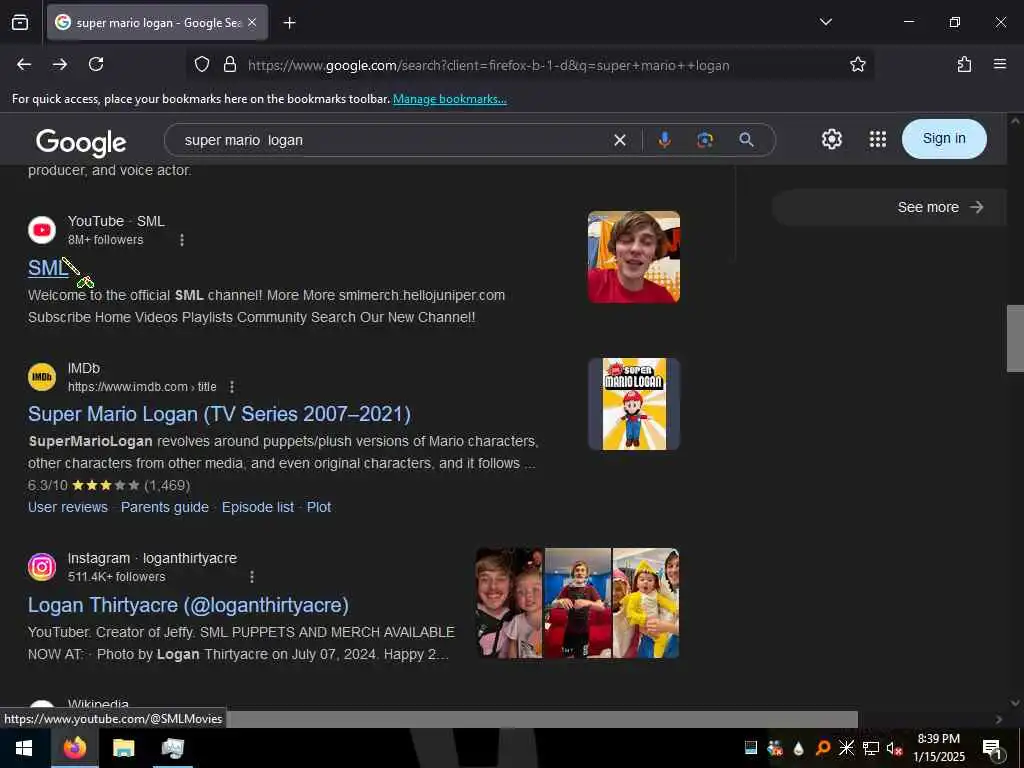1024x768 pixels.
Task: Open IMDb User reviews link
Action: [68, 507]
